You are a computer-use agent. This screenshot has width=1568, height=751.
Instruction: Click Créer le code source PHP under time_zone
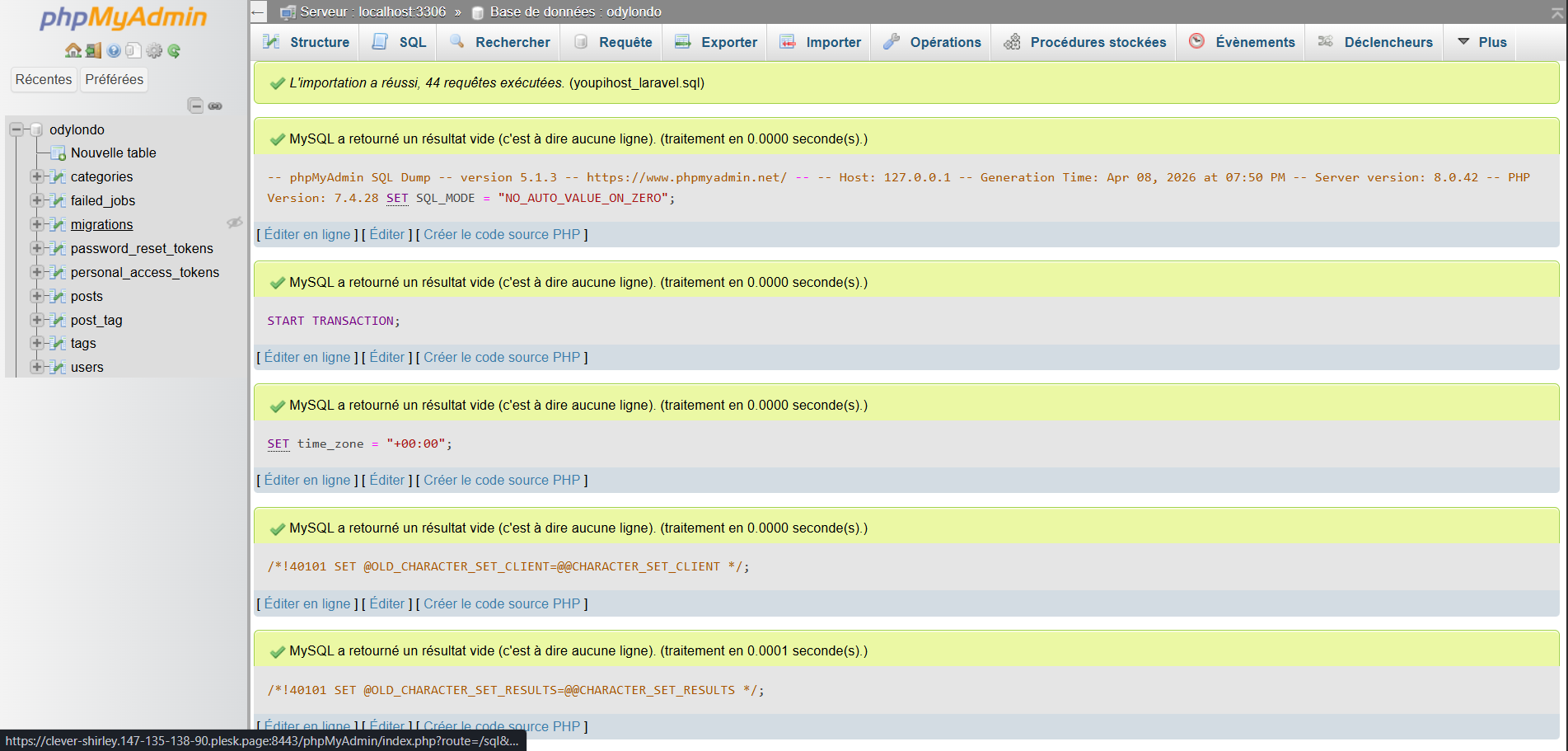[501, 480]
